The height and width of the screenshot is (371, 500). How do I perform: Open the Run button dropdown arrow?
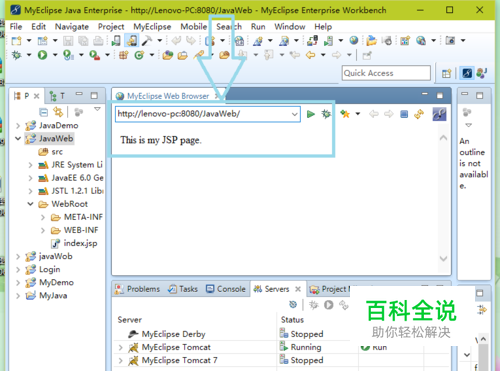point(55,55)
